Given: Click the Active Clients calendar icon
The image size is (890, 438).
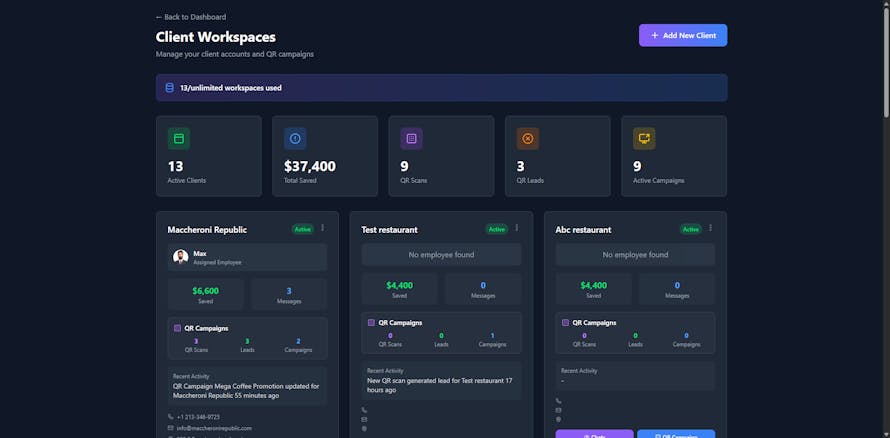Looking at the screenshot, I should [x=179, y=139].
